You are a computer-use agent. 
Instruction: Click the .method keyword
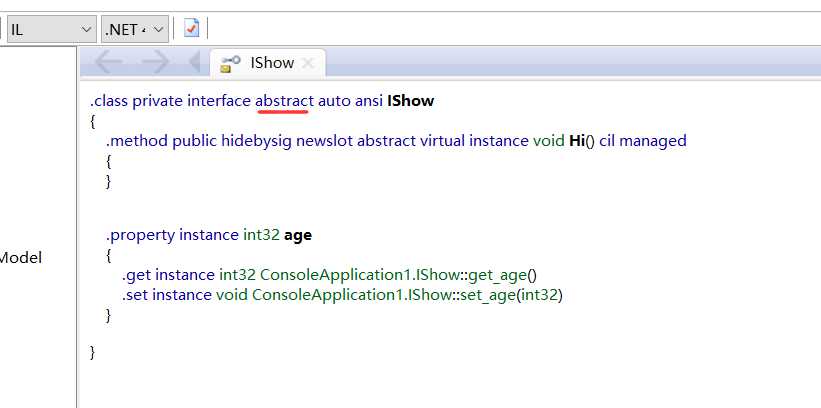coord(137,141)
